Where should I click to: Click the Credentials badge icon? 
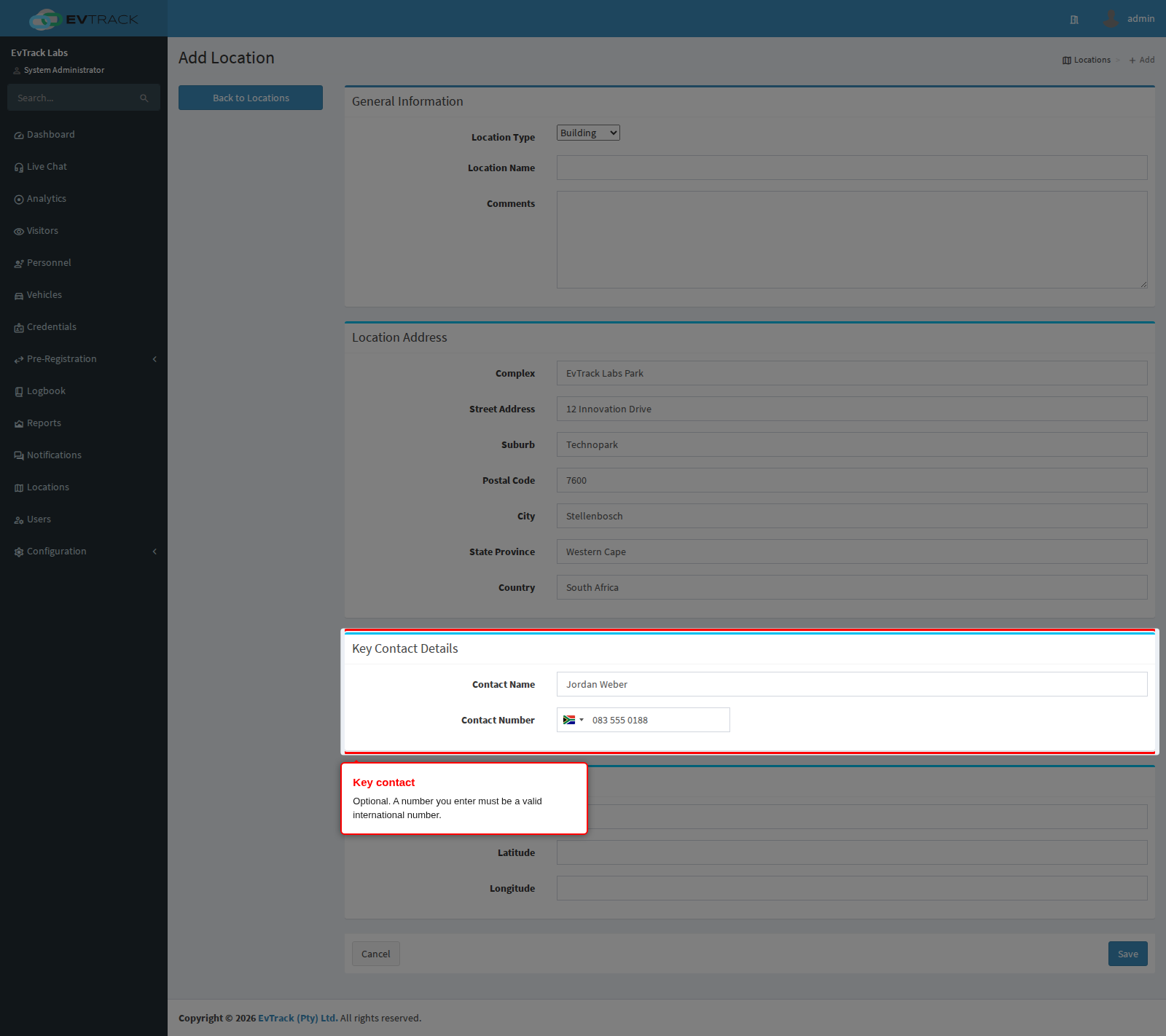[19, 328]
